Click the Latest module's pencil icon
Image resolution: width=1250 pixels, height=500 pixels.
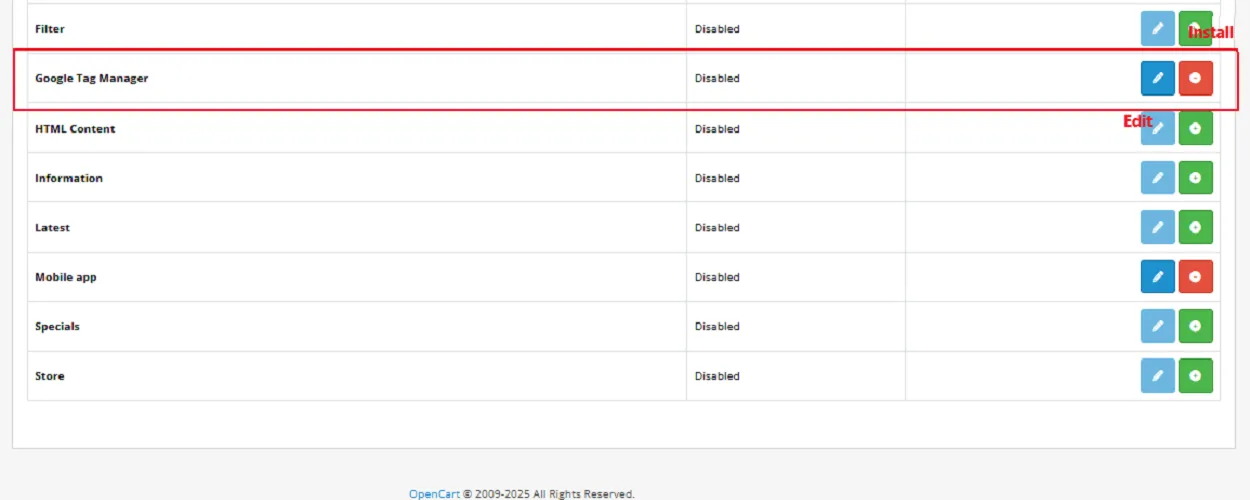(x=1157, y=227)
